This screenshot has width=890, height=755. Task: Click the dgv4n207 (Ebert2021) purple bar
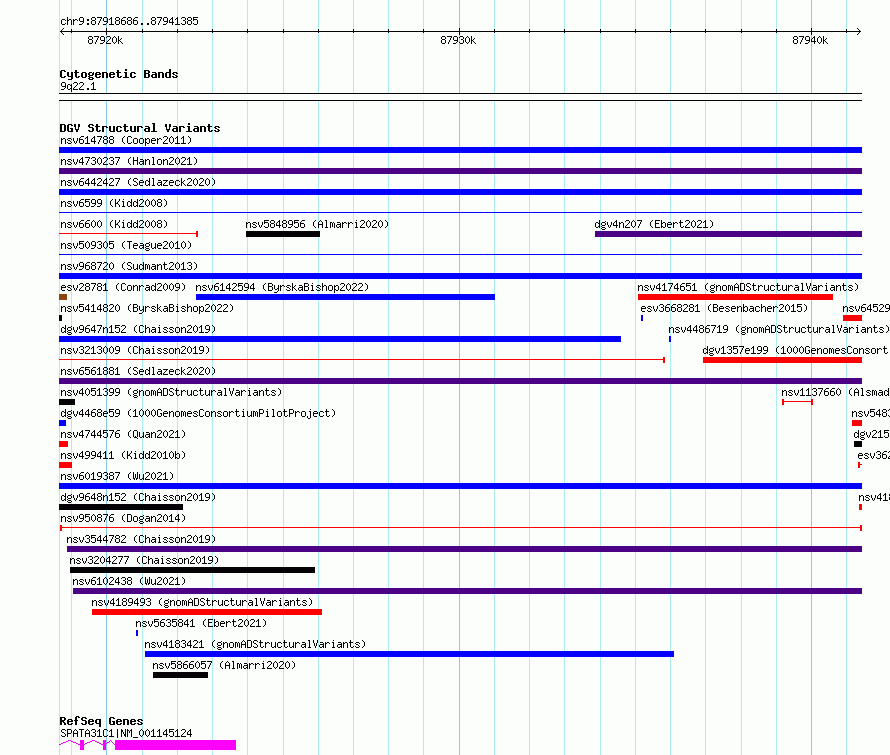point(728,234)
